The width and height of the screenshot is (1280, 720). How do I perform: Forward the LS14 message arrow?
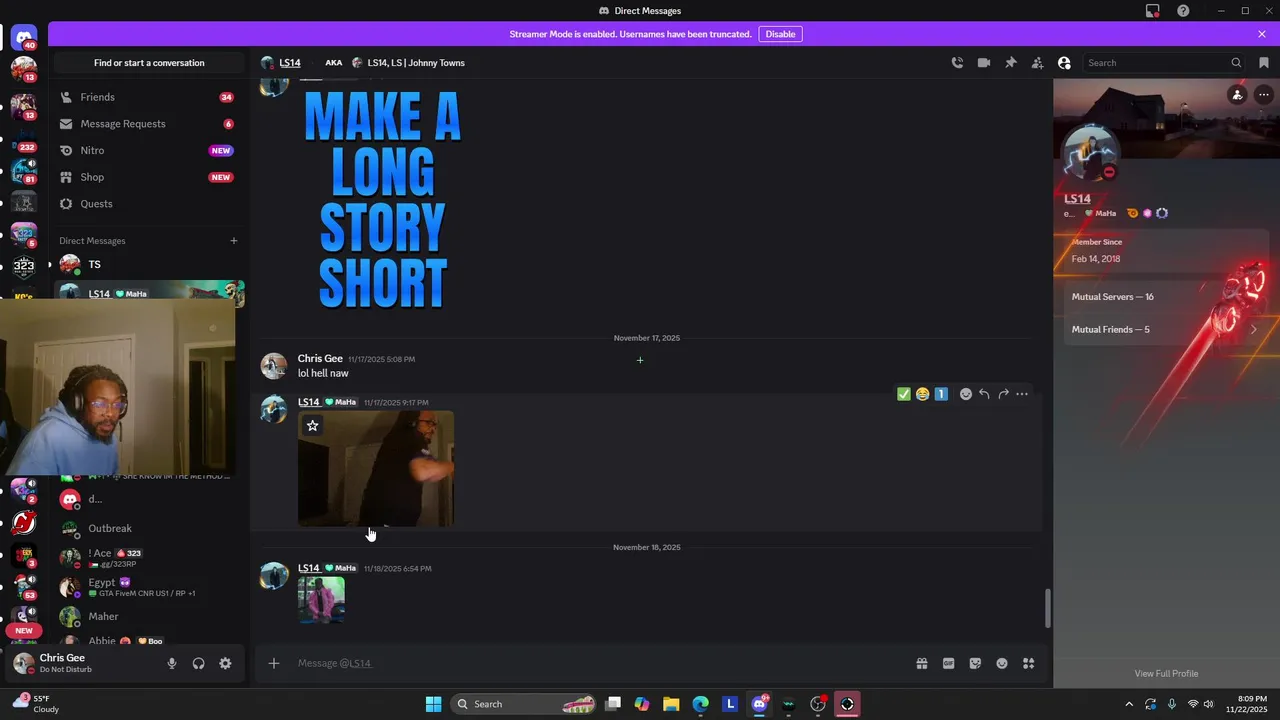1003,394
